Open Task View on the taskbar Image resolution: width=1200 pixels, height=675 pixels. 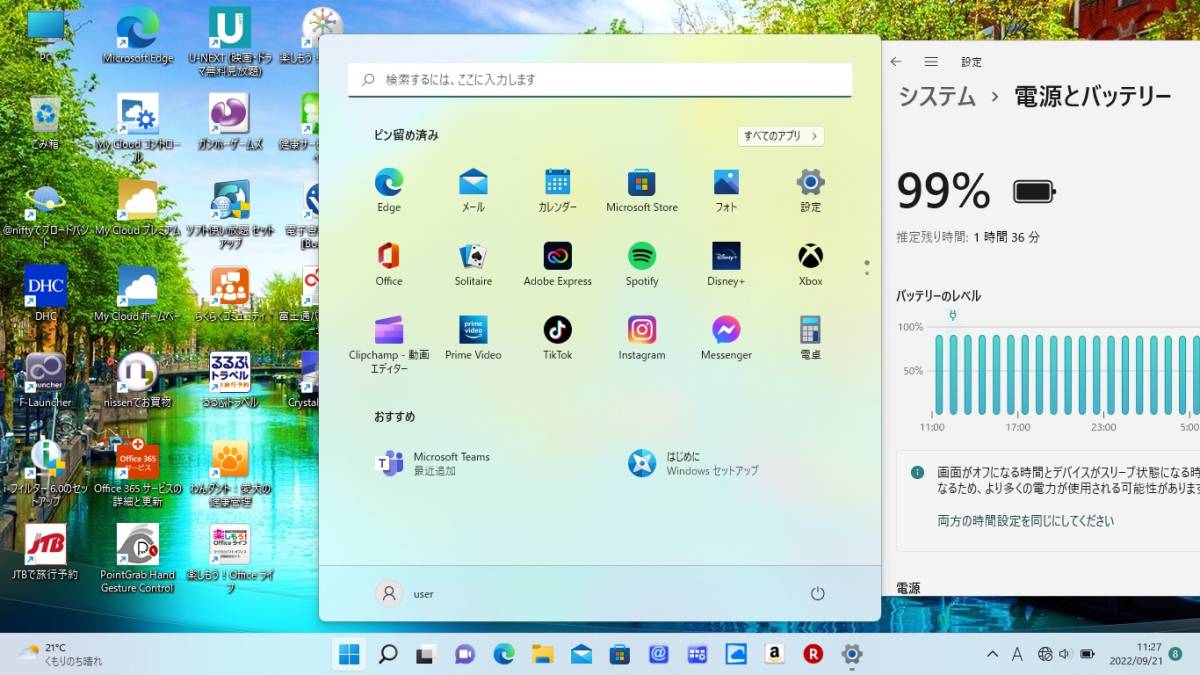(426, 654)
